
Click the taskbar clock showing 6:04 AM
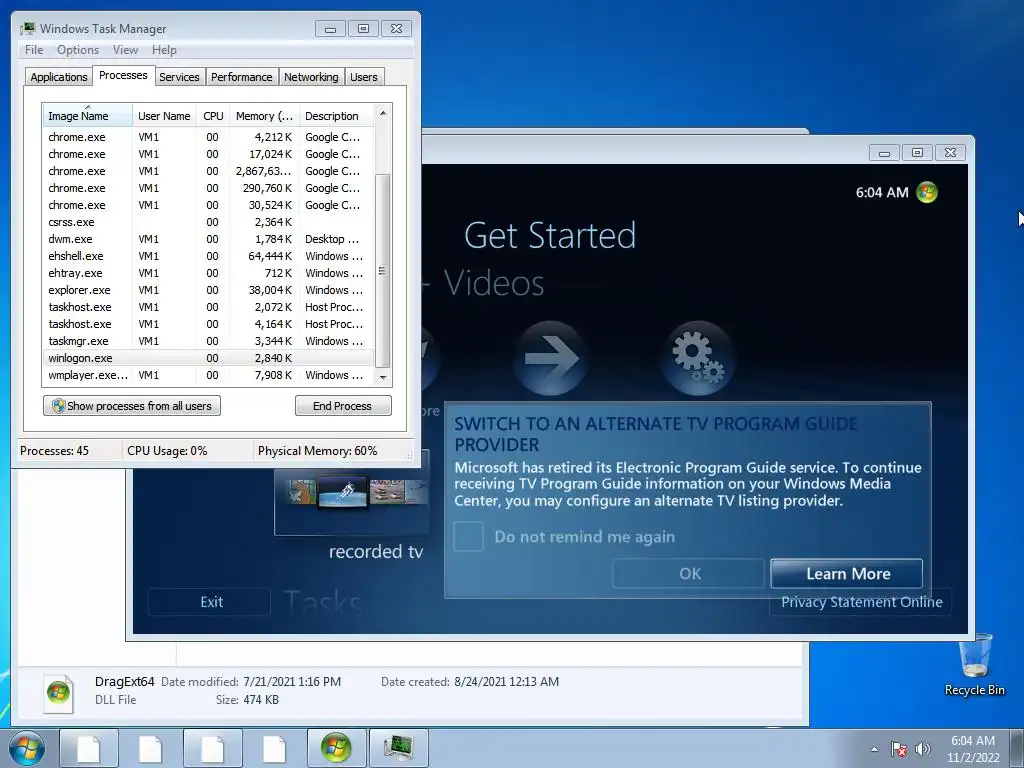pos(972,749)
